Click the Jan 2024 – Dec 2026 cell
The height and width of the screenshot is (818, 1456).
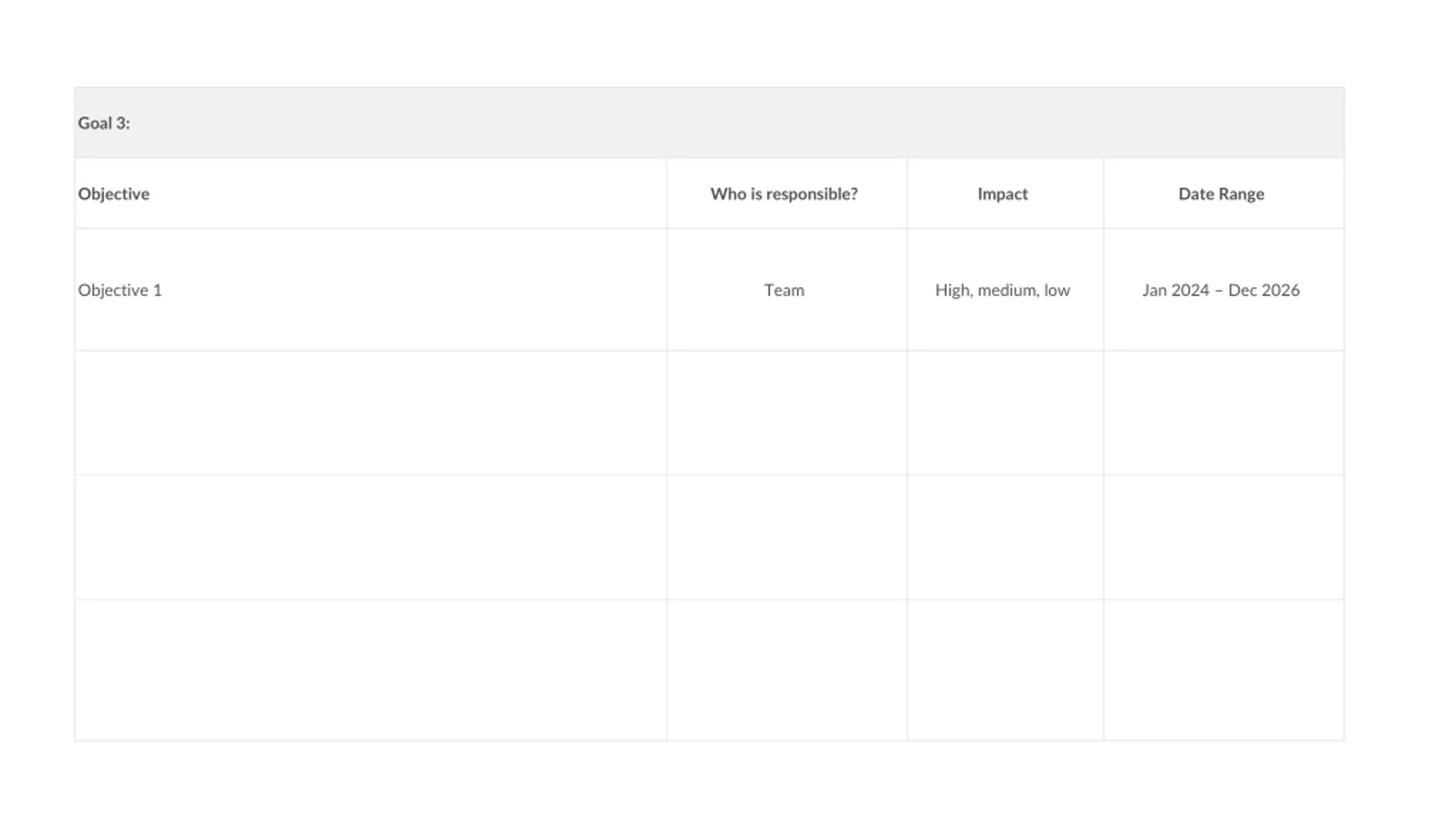tap(1224, 290)
